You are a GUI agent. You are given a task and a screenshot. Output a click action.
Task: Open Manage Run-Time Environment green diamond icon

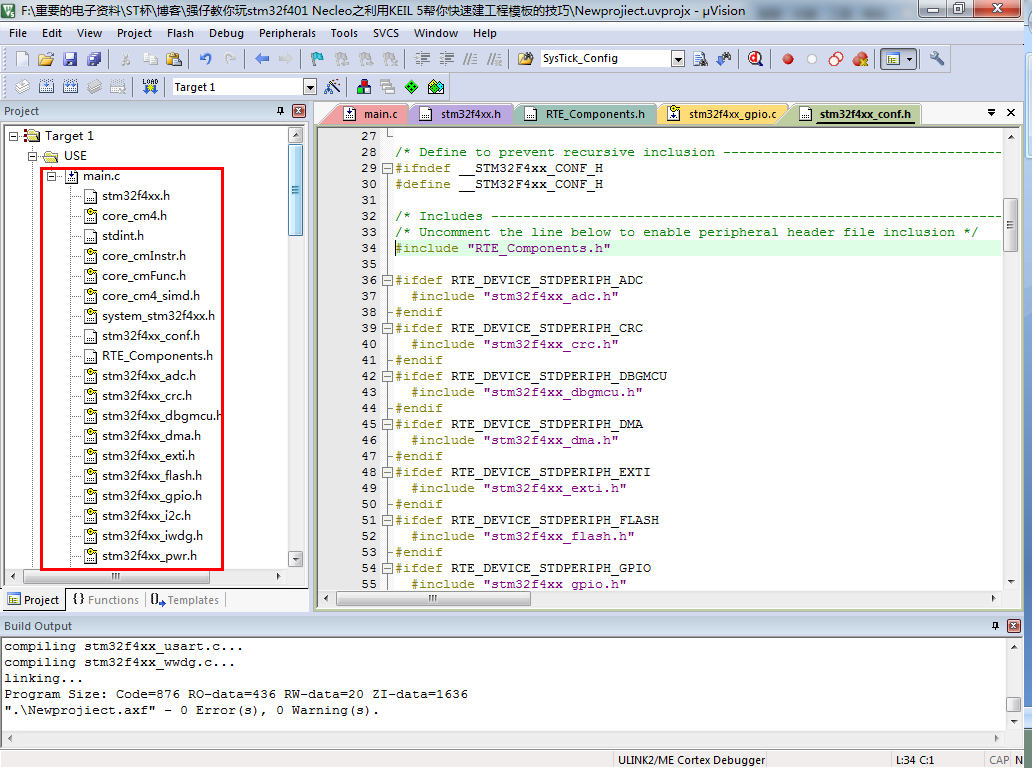[411, 87]
